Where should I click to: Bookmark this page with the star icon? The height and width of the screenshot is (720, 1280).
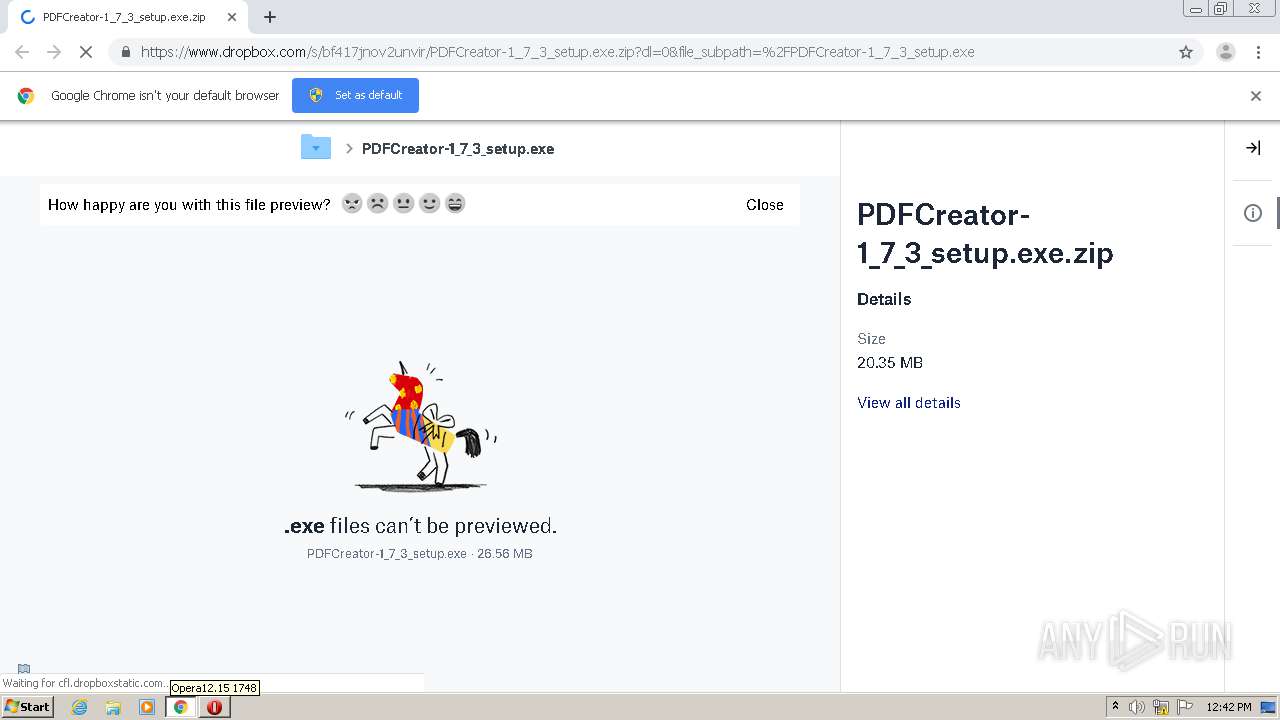[1186, 52]
